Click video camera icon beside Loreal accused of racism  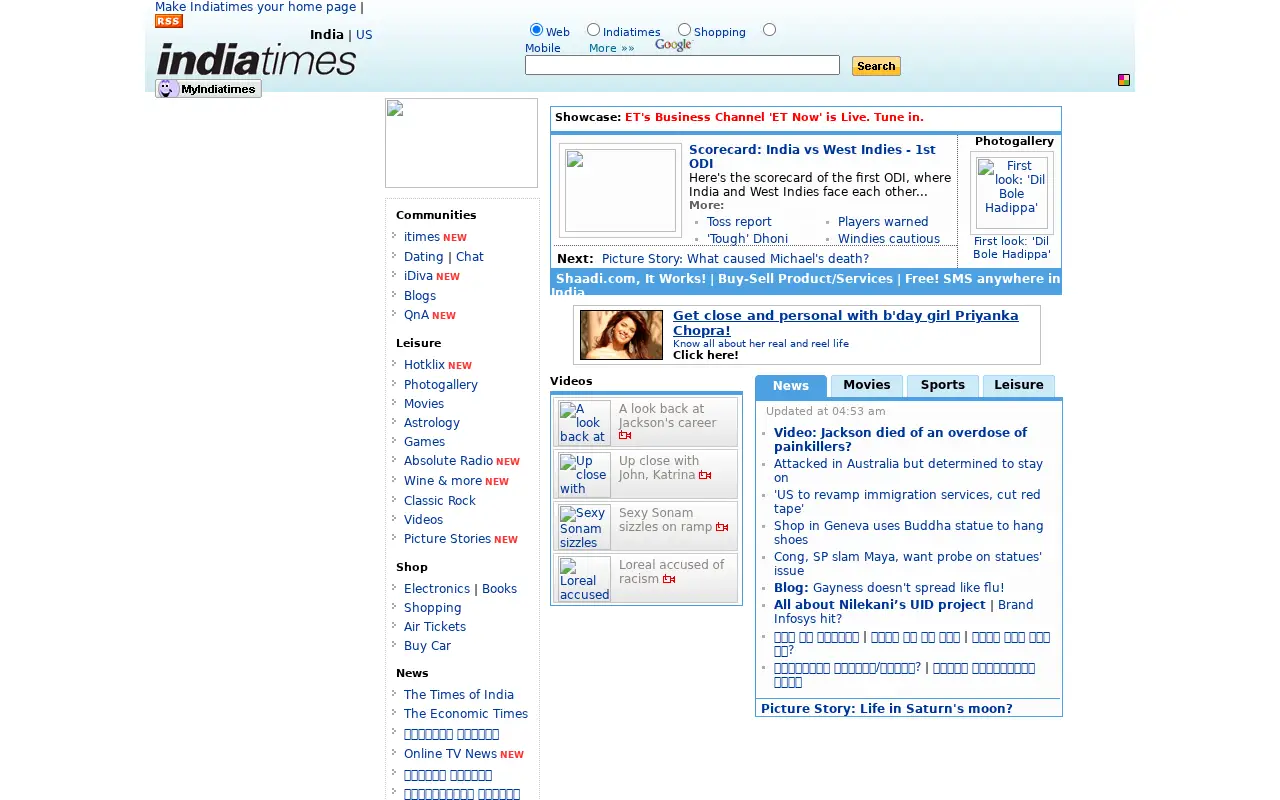point(669,580)
